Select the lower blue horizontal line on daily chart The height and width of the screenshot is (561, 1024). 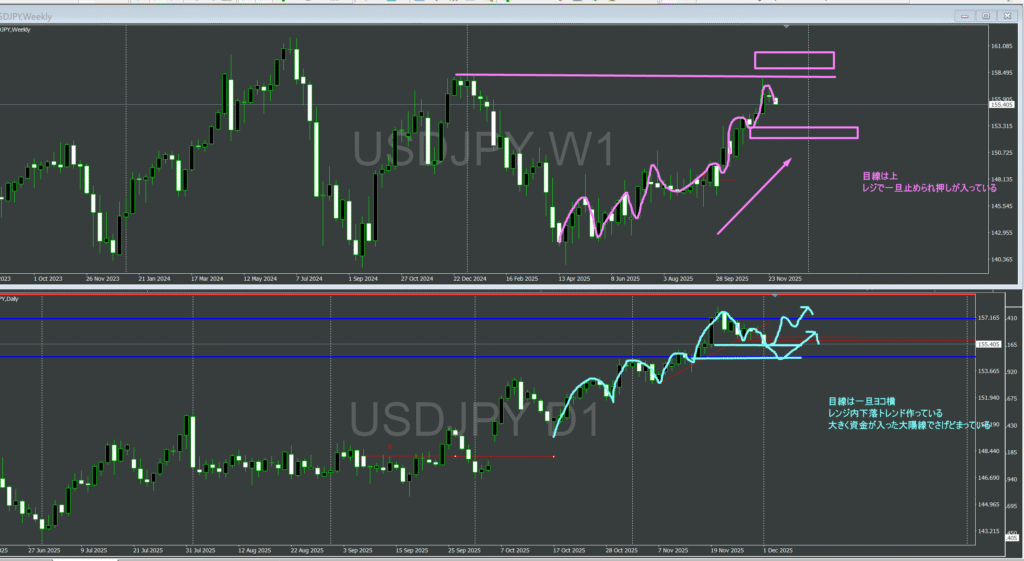click(x=300, y=357)
